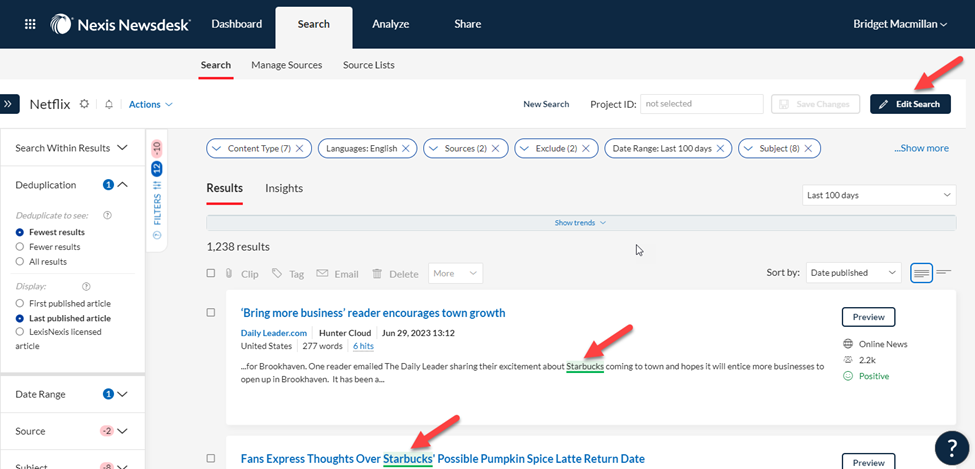The height and width of the screenshot is (469, 975).
Task: Open Fans Express Thoughts article title
Action: pos(443,459)
